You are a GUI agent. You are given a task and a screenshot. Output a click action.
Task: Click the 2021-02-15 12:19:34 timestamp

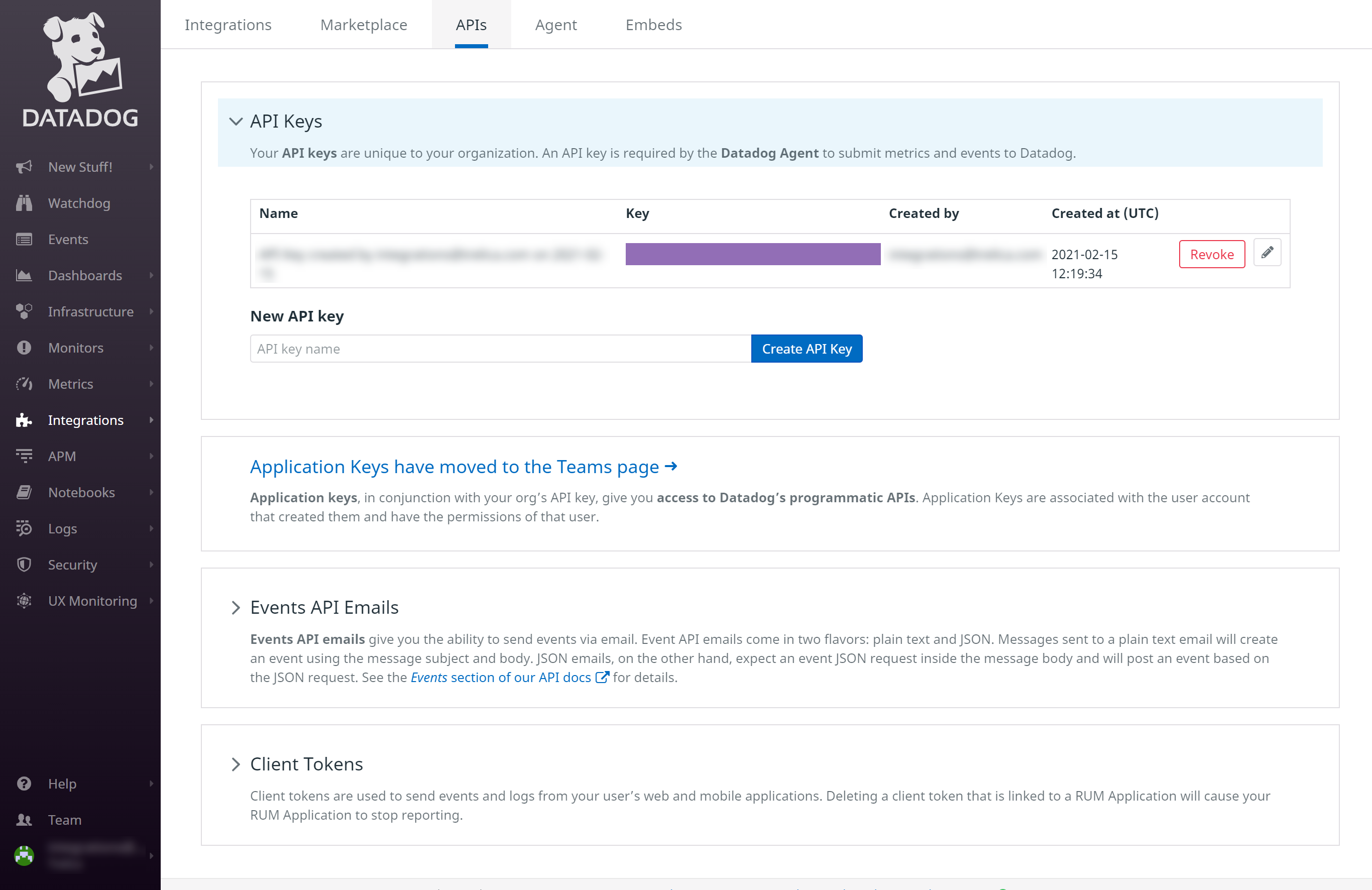tap(1084, 264)
